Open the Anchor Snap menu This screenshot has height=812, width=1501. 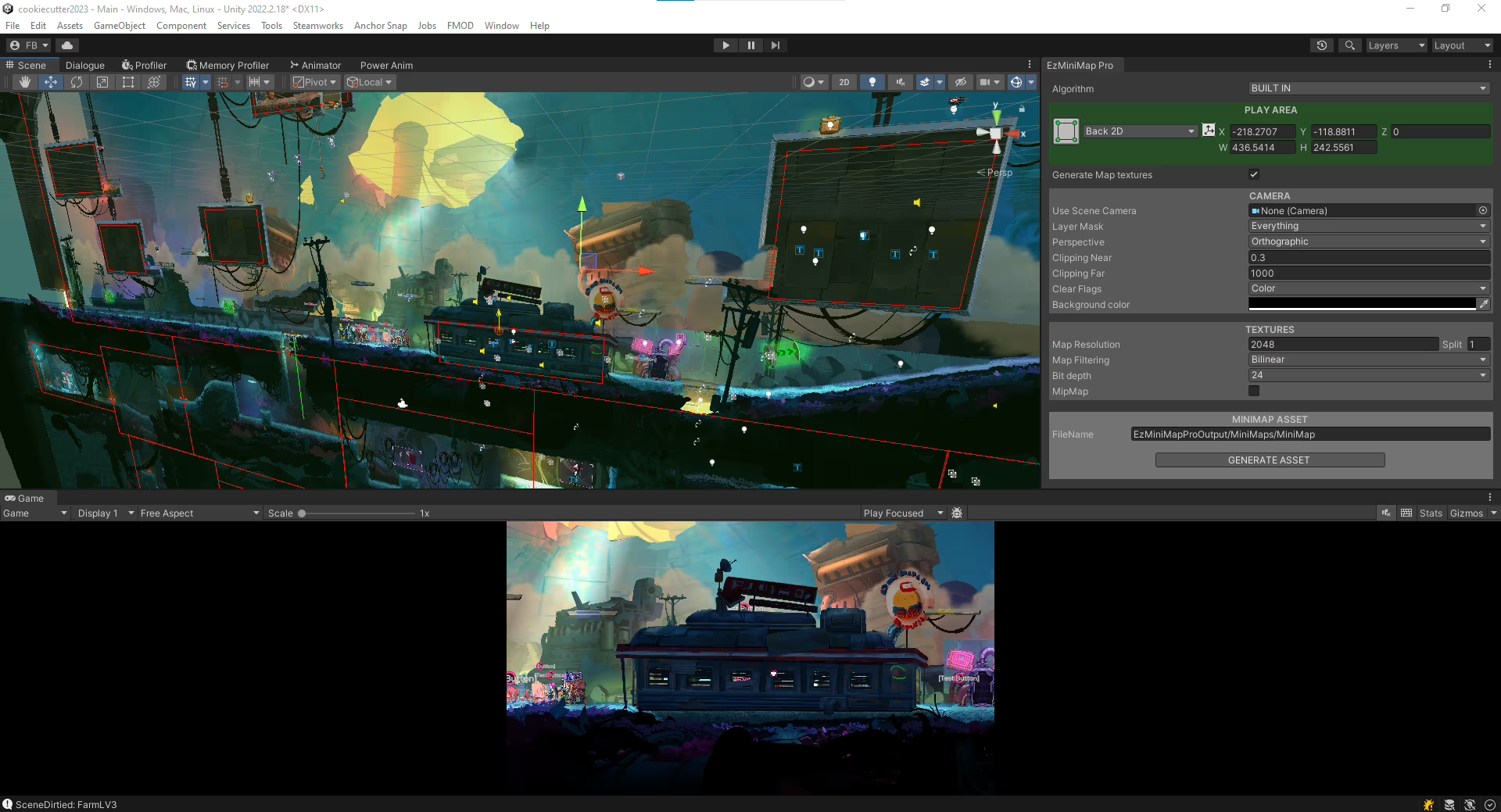point(381,26)
